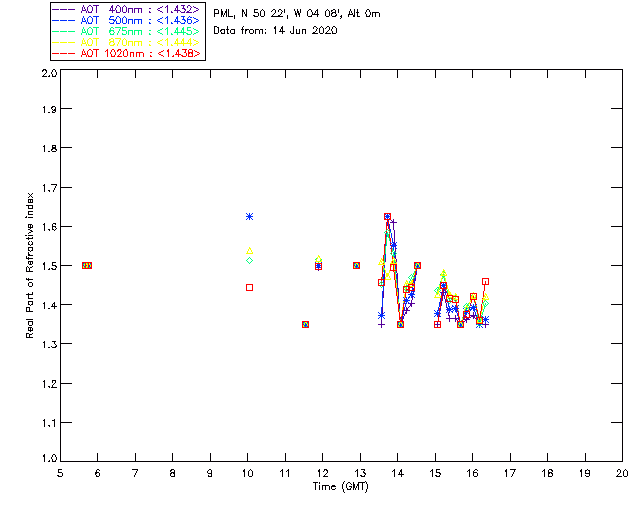Click the 1.0 y-axis tick label
Image resolution: width=640 pixels, height=512 pixels.
coord(49,458)
